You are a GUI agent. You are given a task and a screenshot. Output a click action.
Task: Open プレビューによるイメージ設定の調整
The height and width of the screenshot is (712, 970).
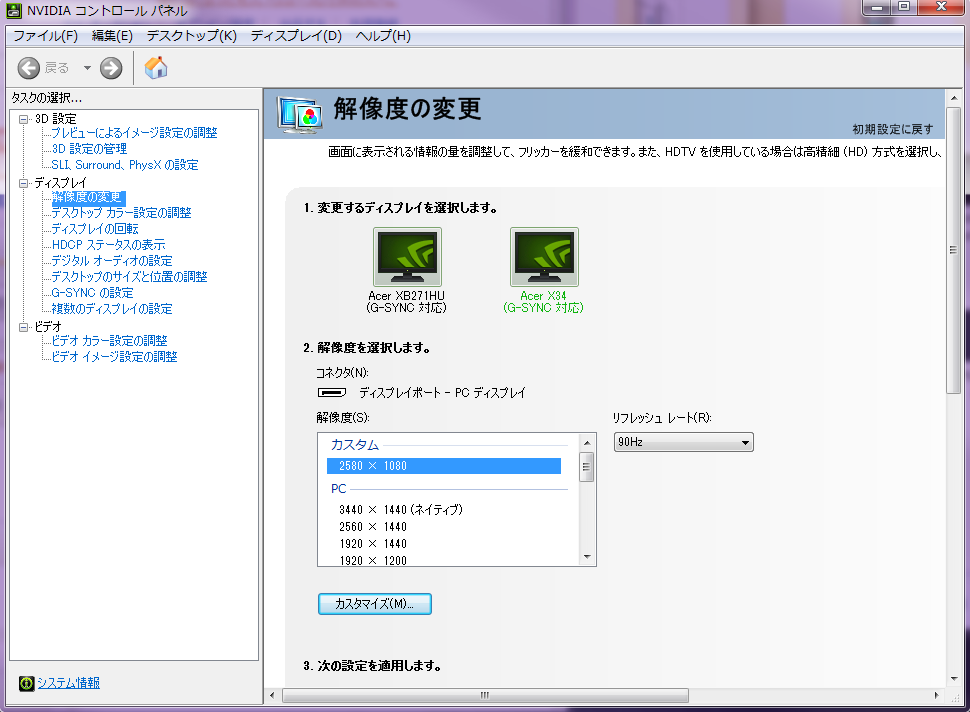134,133
